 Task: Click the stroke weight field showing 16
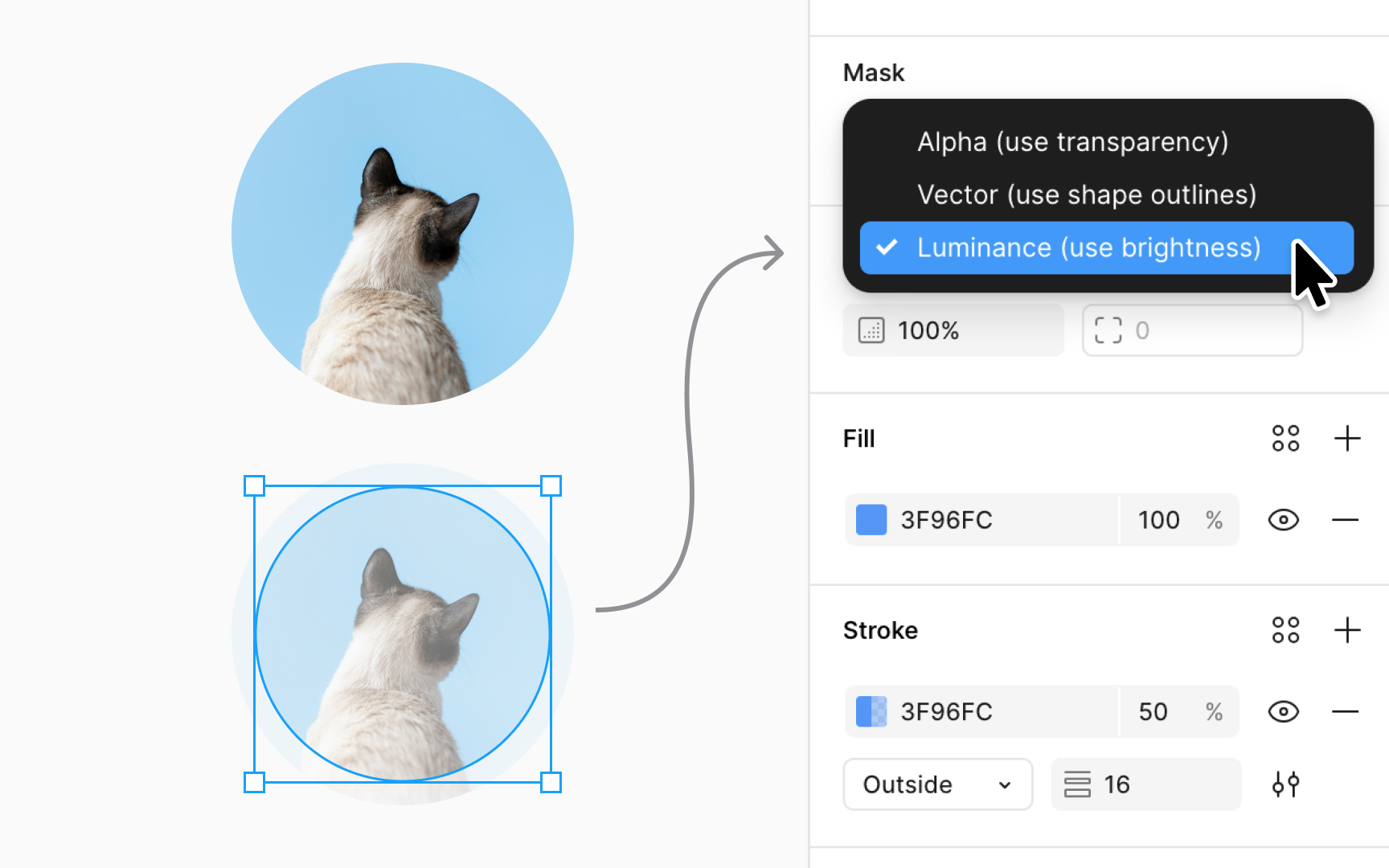[x=1145, y=784]
